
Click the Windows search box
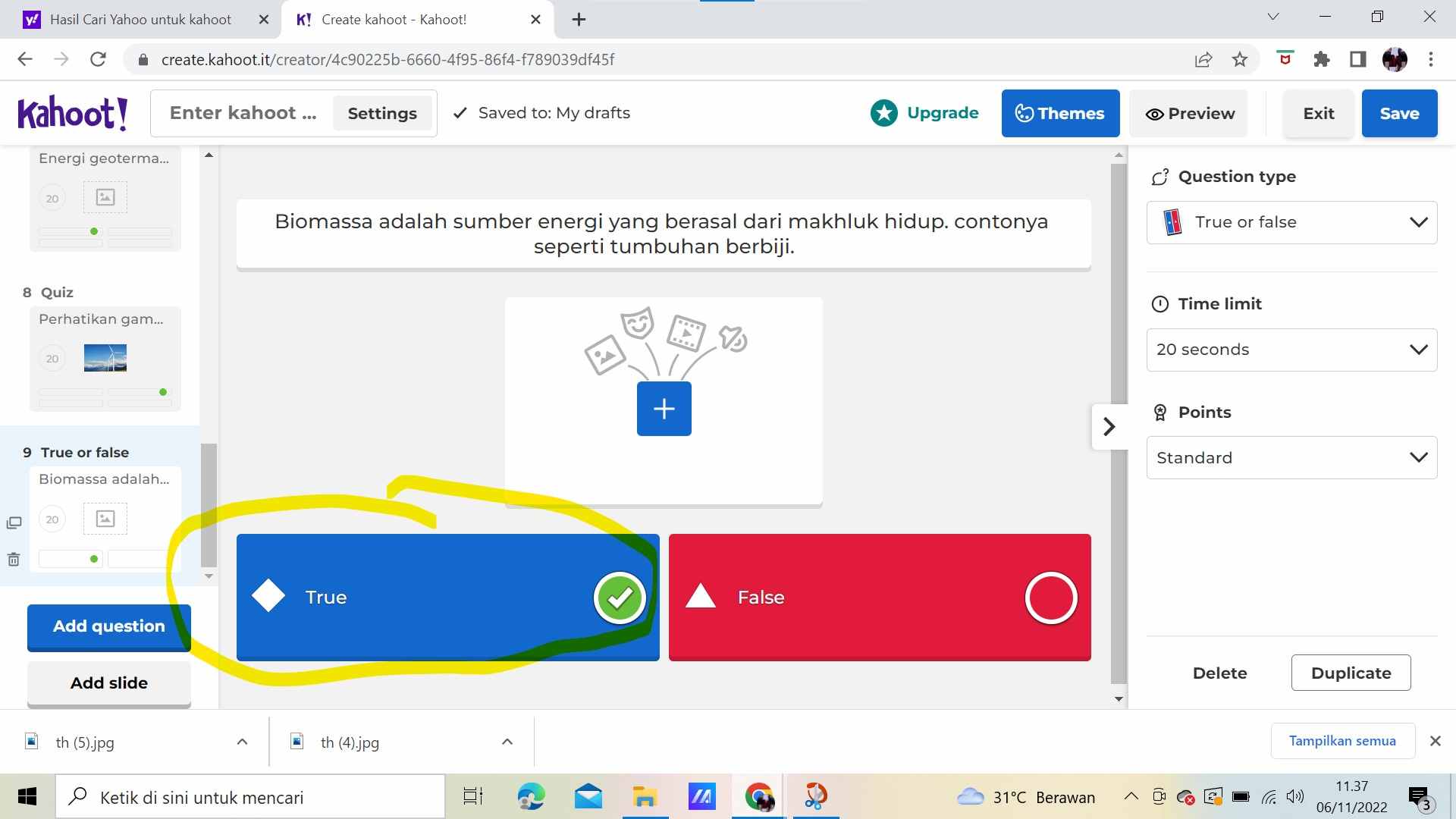coord(250,796)
